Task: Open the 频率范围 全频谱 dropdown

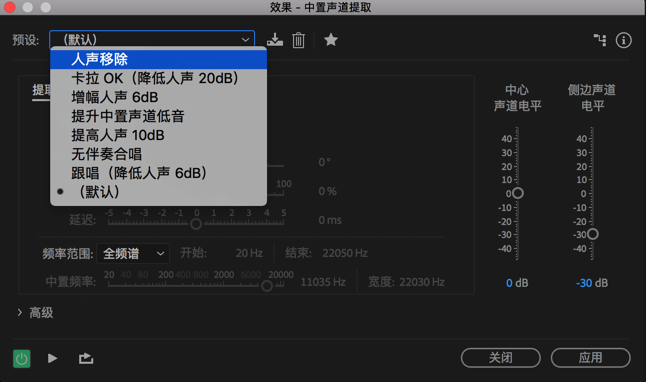Action: [x=133, y=253]
